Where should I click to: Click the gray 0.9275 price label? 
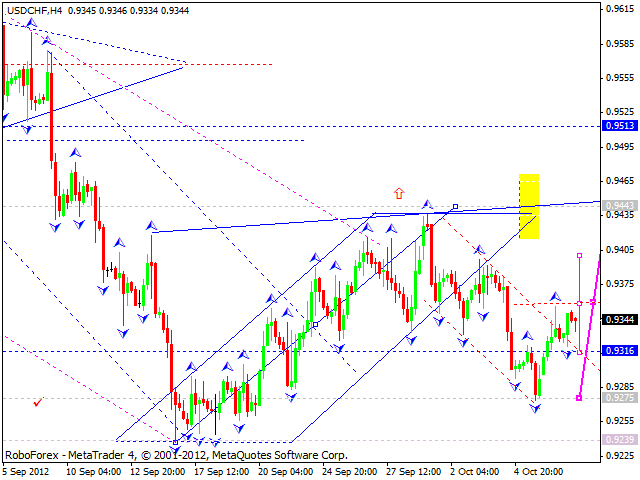(619, 398)
